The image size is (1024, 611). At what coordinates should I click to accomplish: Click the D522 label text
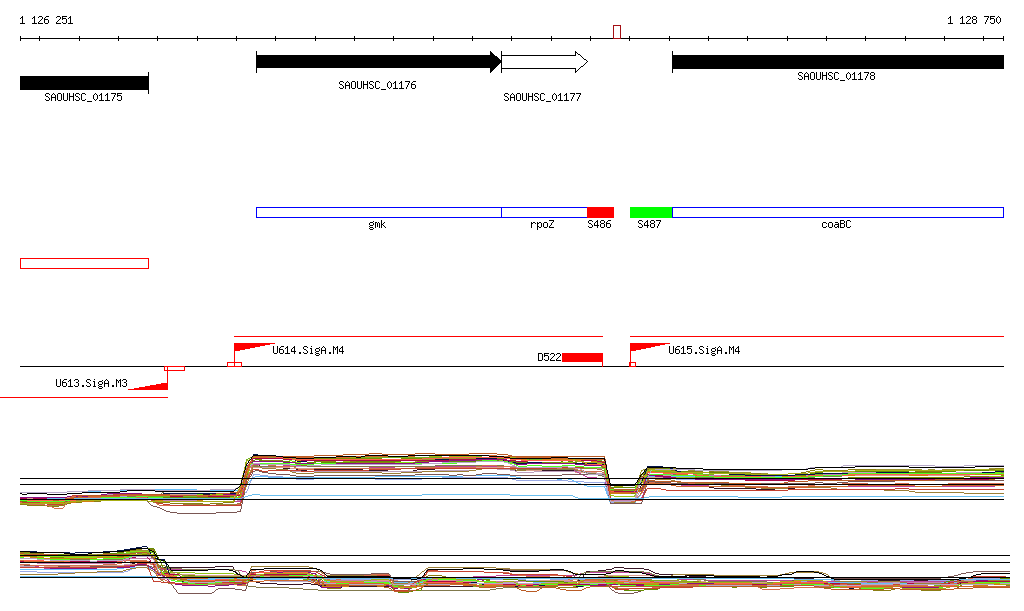click(549, 357)
